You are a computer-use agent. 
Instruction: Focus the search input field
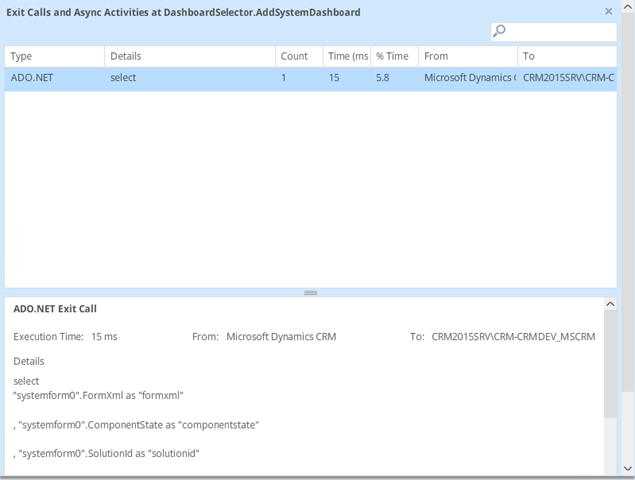pos(560,32)
